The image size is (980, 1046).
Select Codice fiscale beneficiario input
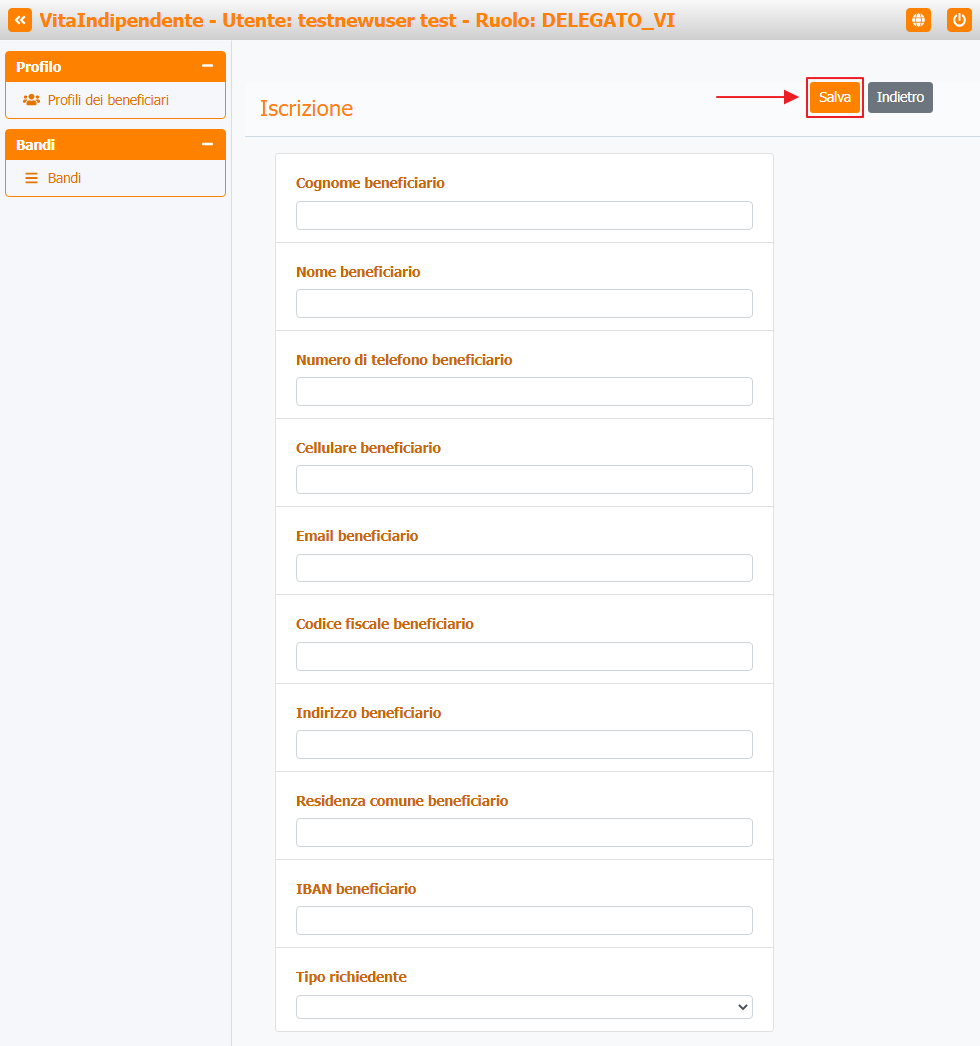tap(524, 656)
